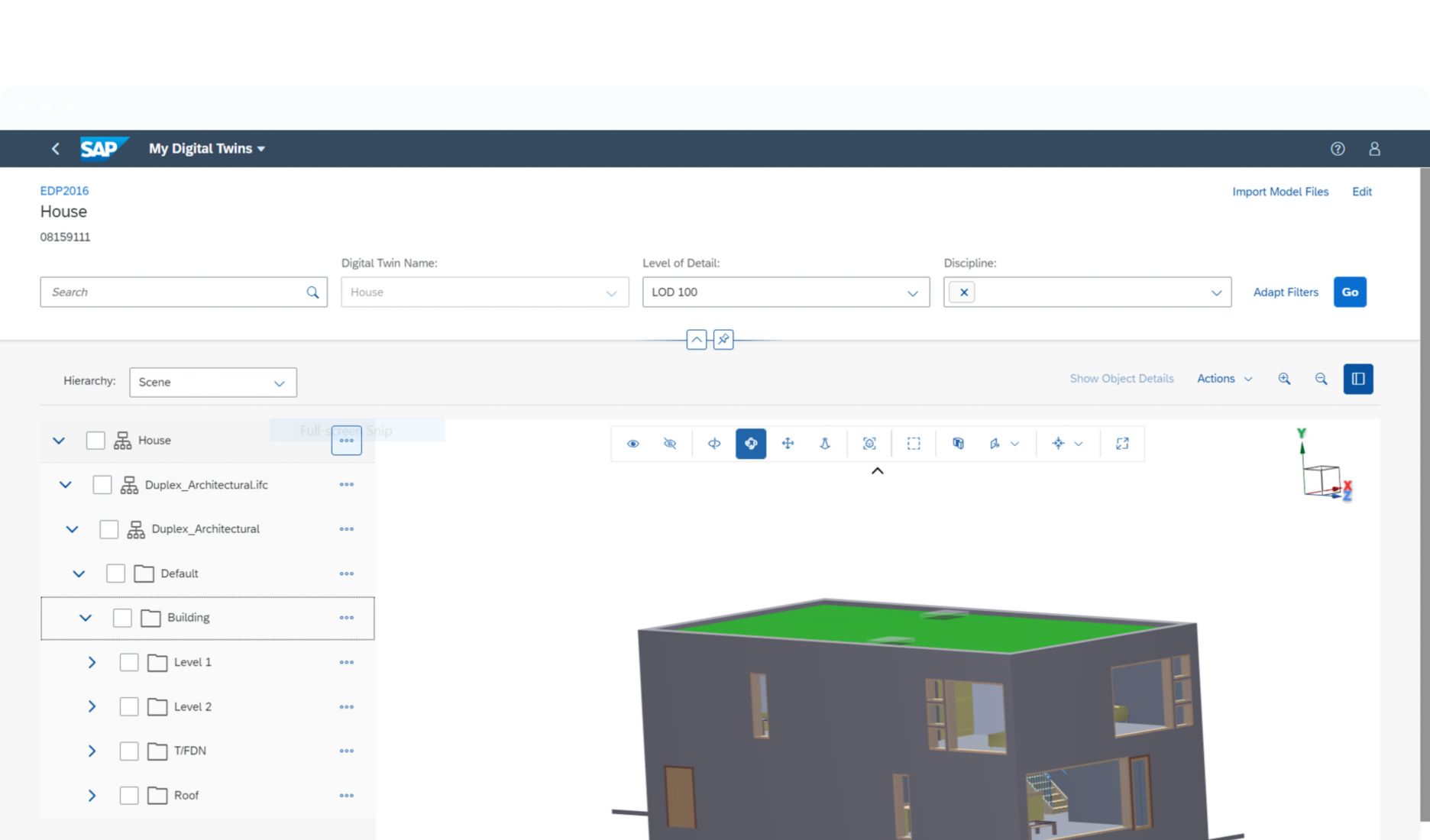The height and width of the screenshot is (840, 1430).
Task: Click the Import Model Files link
Action: click(x=1280, y=192)
